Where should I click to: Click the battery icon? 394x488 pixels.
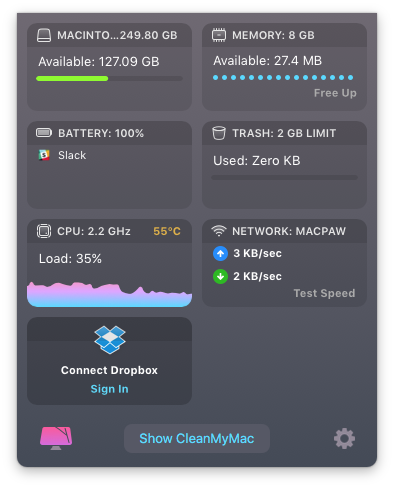pyautogui.click(x=44, y=133)
